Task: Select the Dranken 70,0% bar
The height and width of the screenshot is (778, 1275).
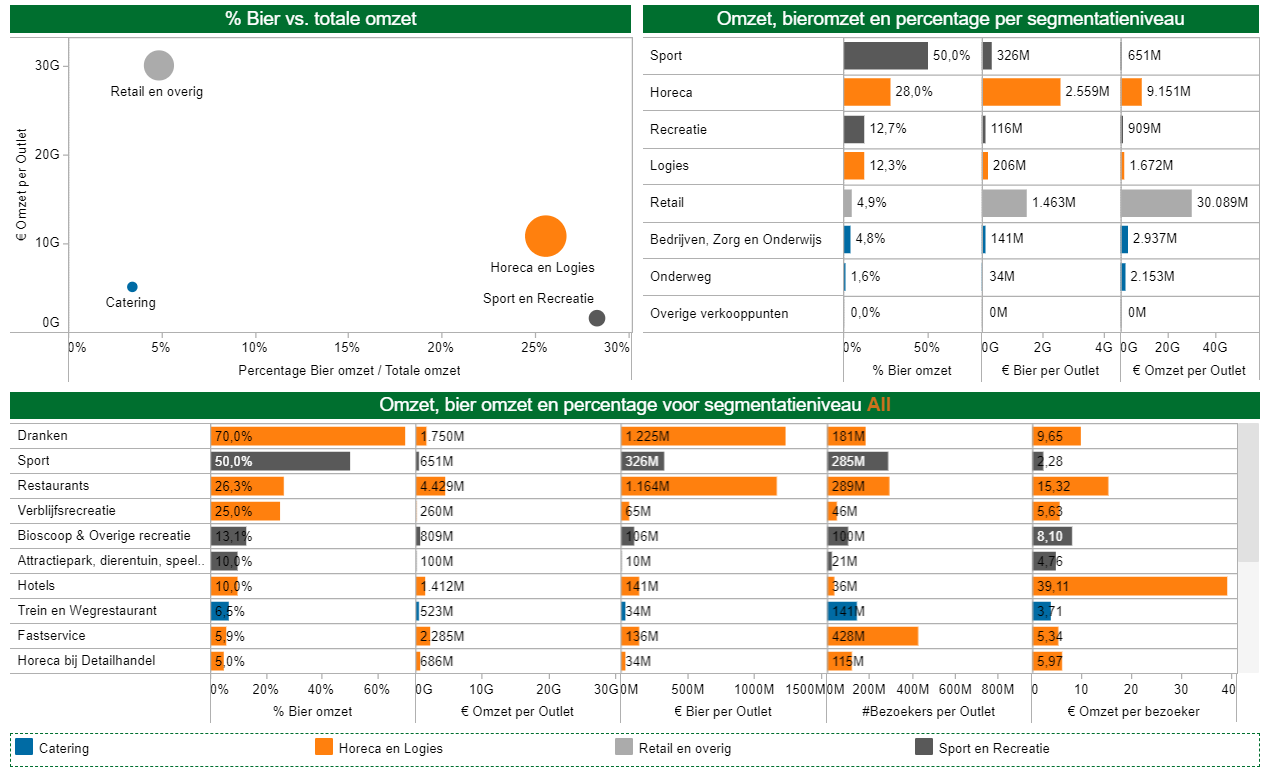Action: point(308,436)
